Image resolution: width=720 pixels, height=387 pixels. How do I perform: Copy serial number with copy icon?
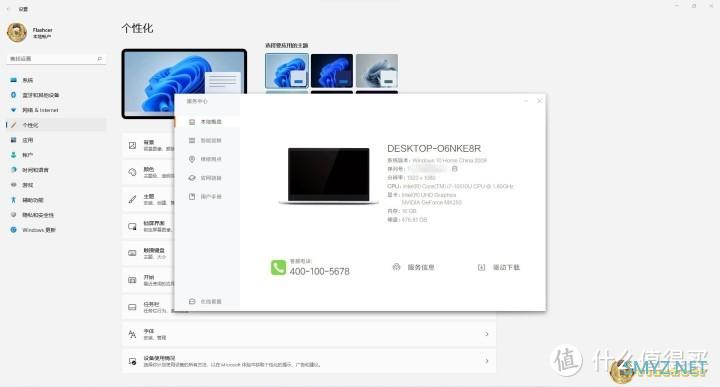pos(455,169)
